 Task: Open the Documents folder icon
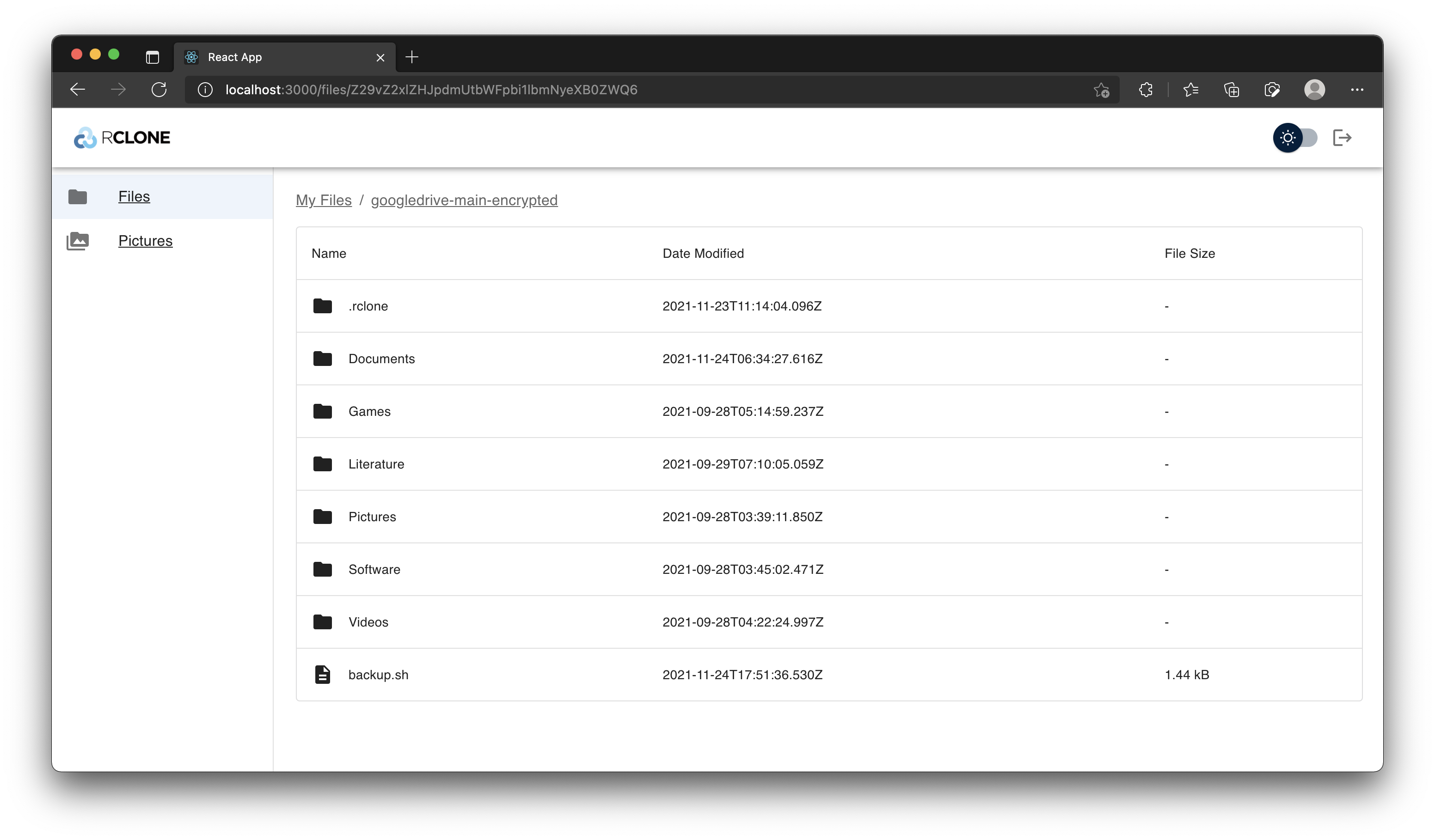coord(322,358)
